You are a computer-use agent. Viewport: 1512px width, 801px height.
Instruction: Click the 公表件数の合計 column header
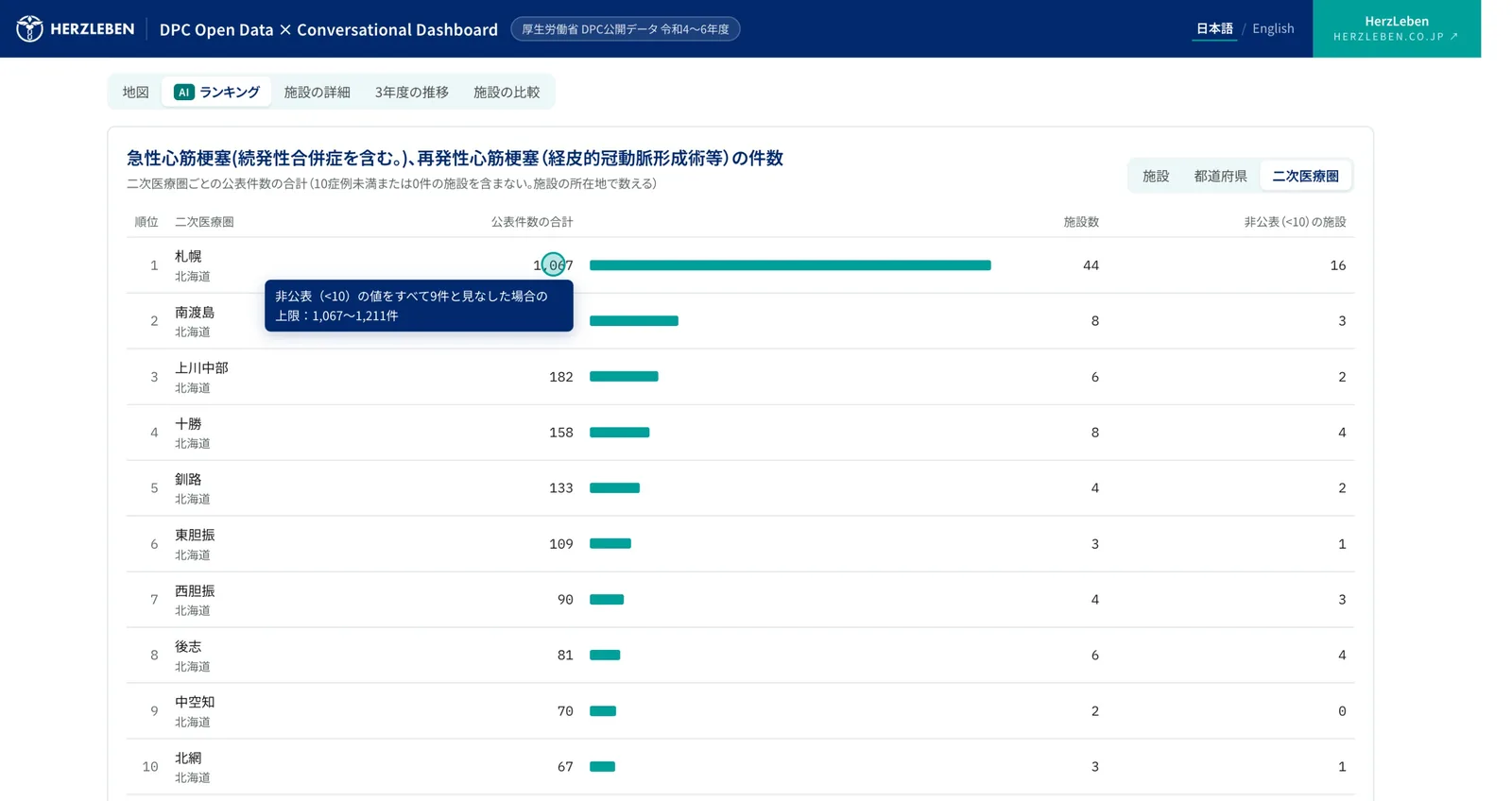pos(532,222)
